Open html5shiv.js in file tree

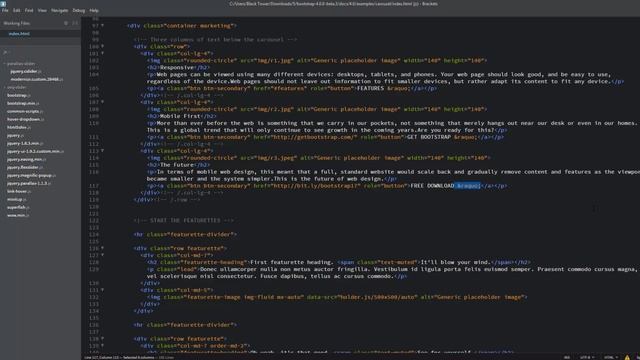19,127
